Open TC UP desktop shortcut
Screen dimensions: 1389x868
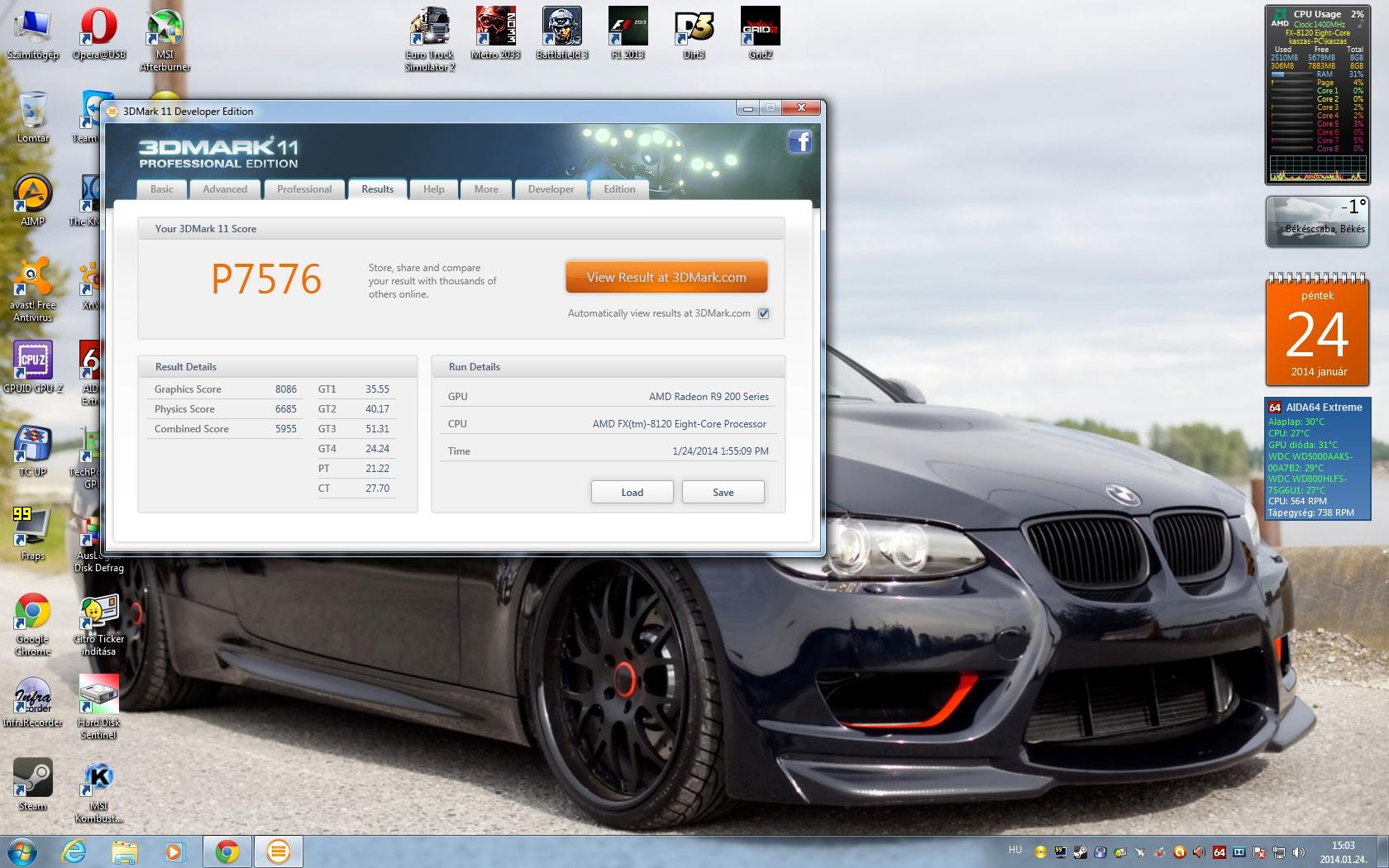(33, 451)
